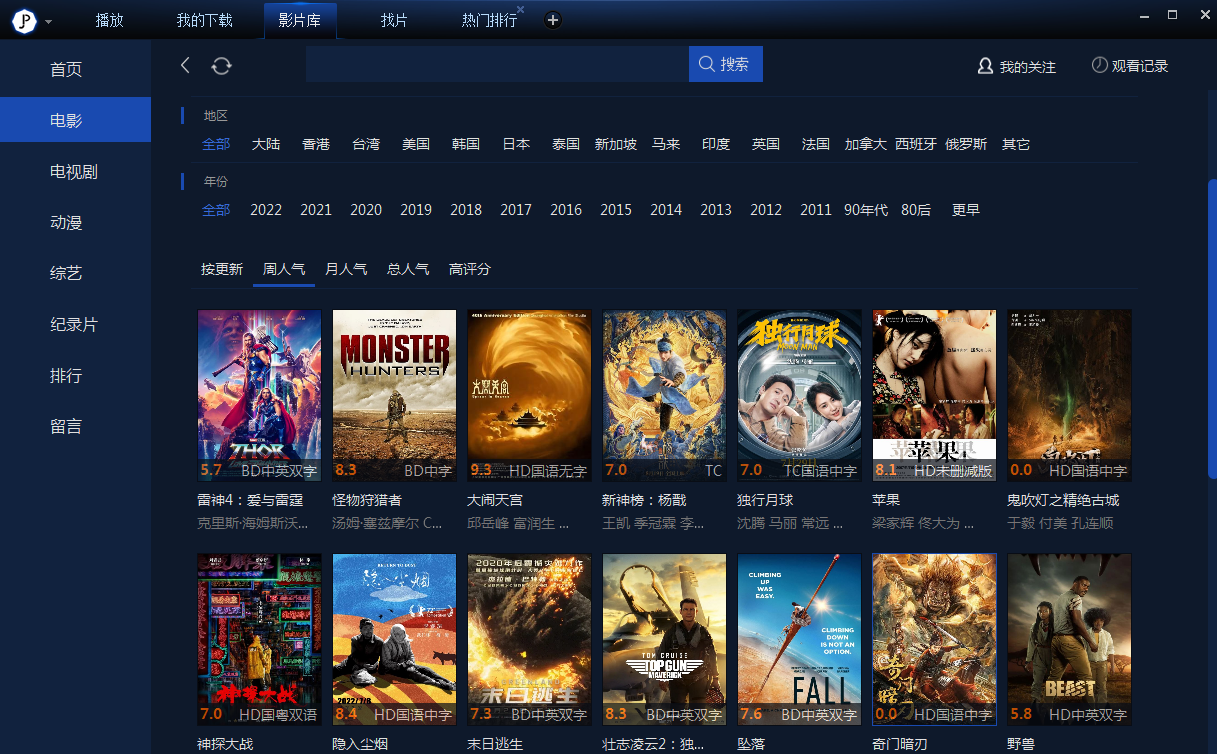The image size is (1217, 754).
Task: Filter year by 更早
Action: tap(966, 210)
